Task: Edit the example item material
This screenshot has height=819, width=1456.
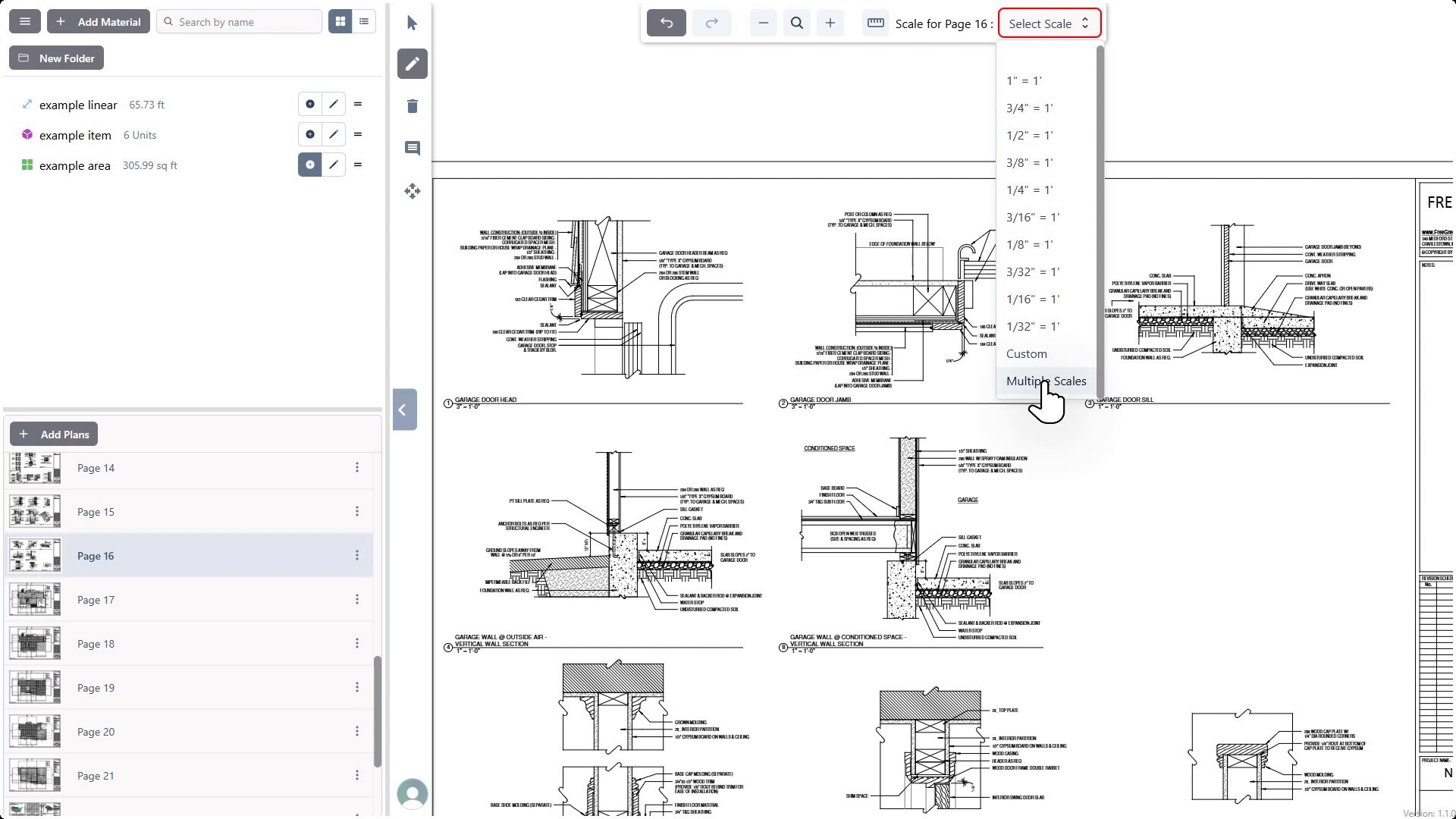Action: click(334, 134)
